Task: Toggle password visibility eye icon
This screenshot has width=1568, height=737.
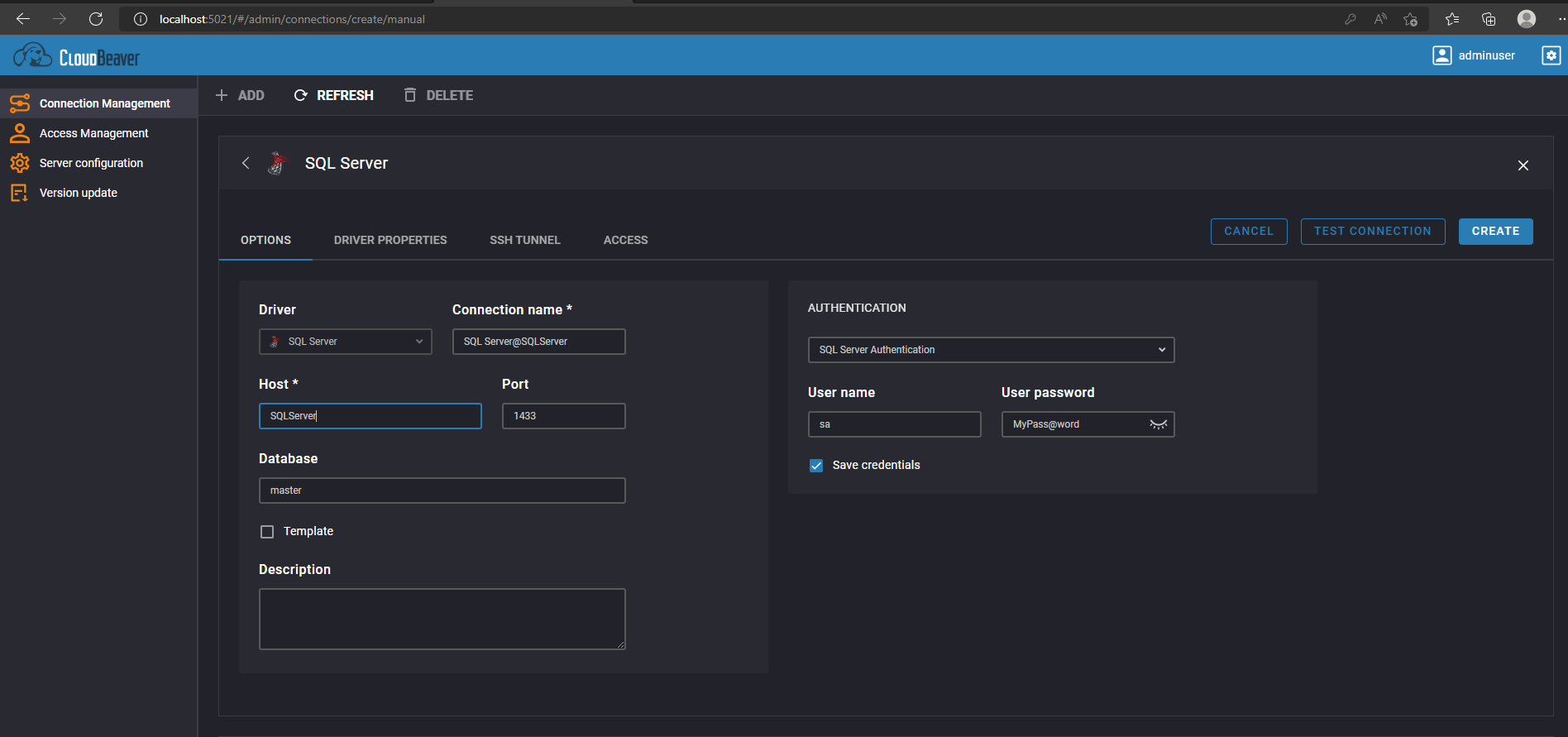Action: coord(1159,424)
